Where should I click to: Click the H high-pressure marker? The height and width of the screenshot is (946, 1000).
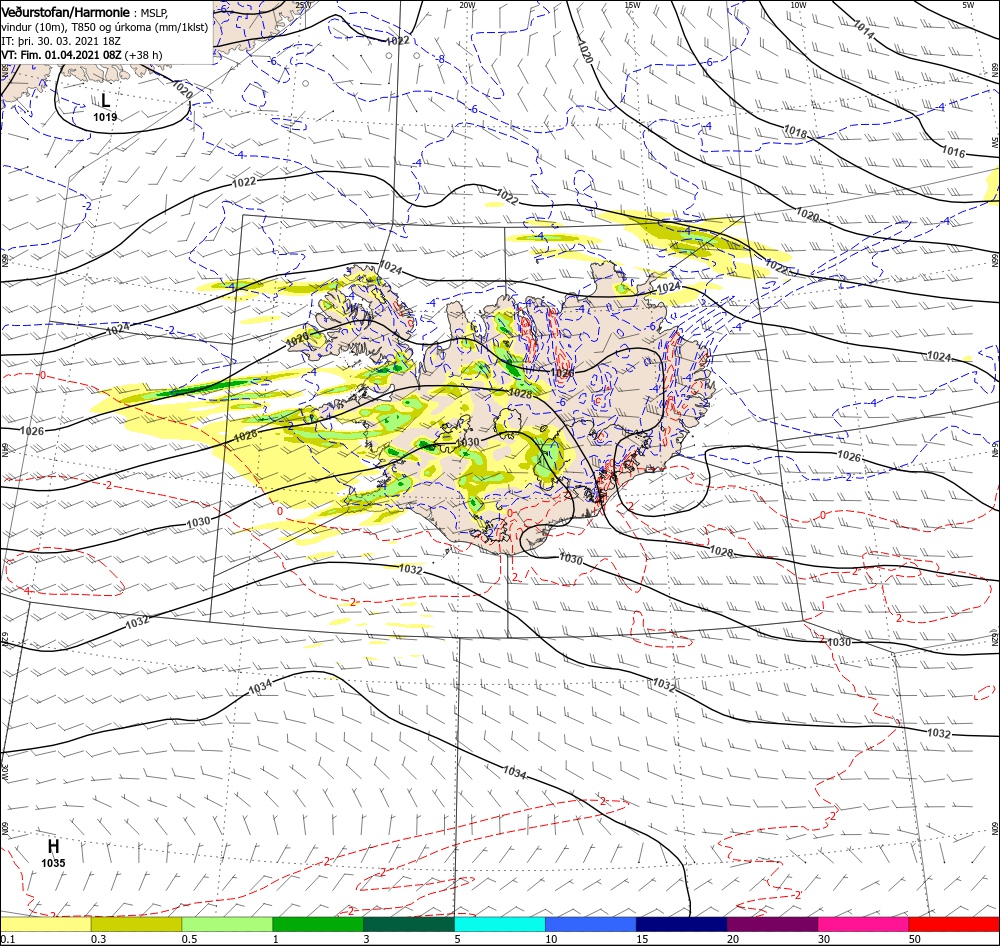coord(54,846)
